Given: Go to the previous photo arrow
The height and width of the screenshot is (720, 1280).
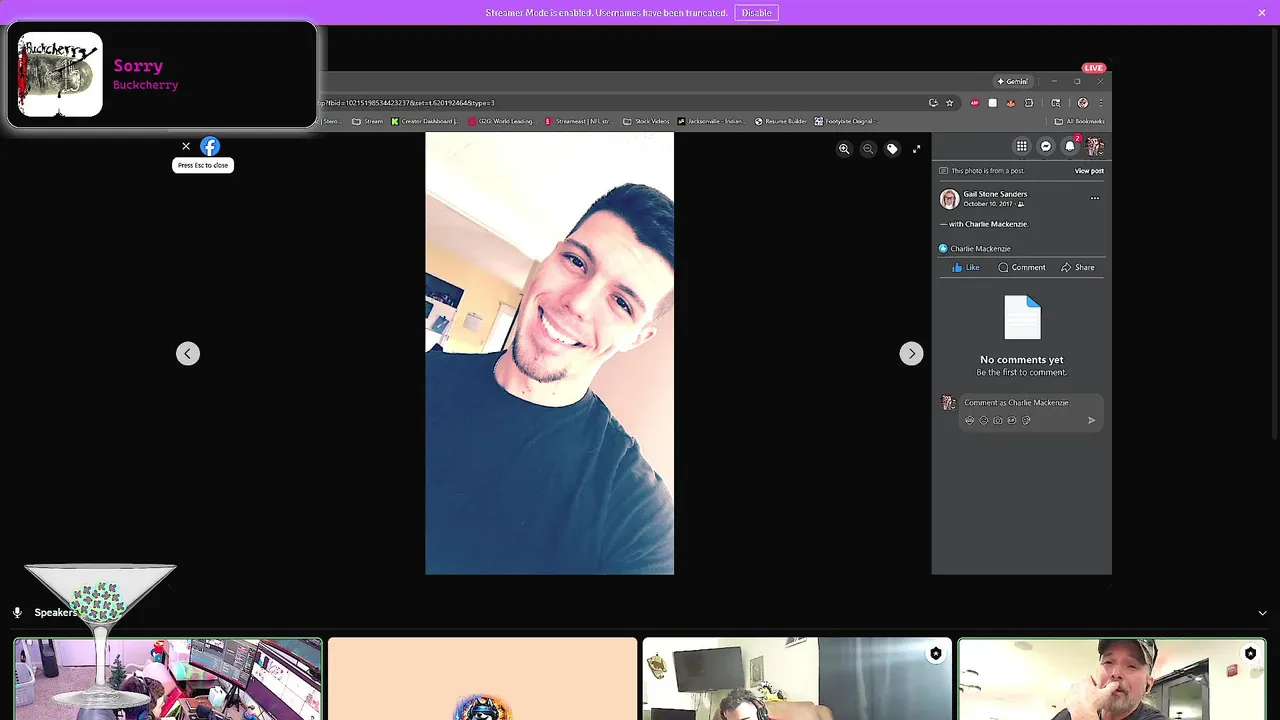Looking at the screenshot, I should (188, 353).
